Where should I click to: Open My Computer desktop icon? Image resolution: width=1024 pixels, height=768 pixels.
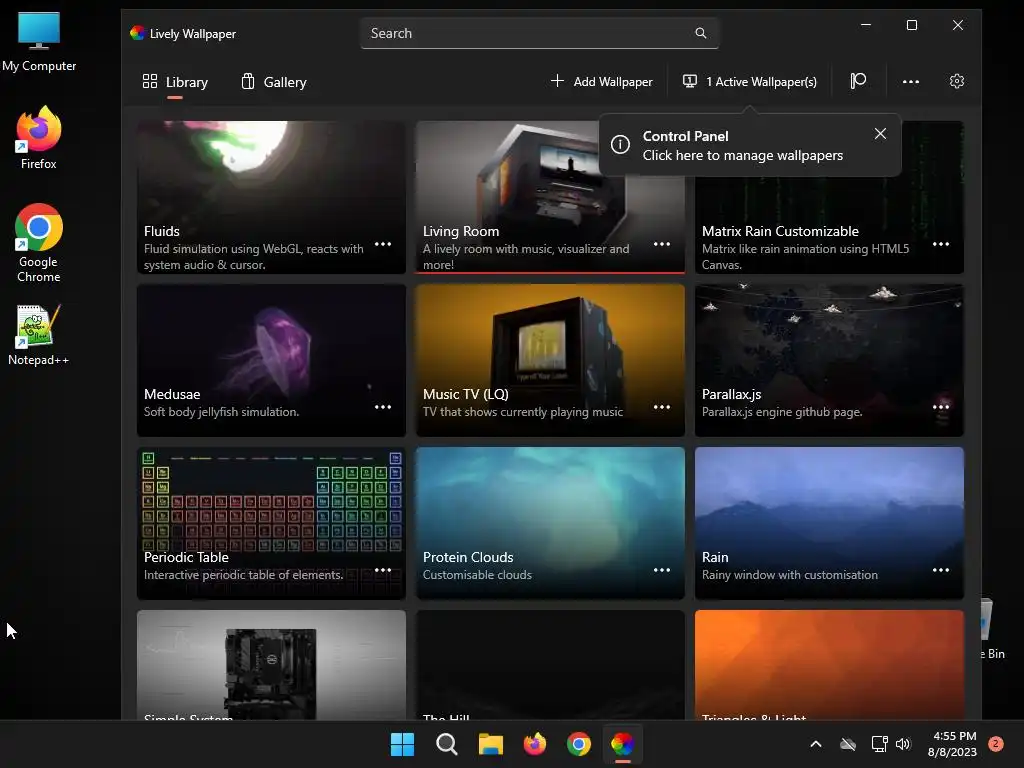(39, 42)
